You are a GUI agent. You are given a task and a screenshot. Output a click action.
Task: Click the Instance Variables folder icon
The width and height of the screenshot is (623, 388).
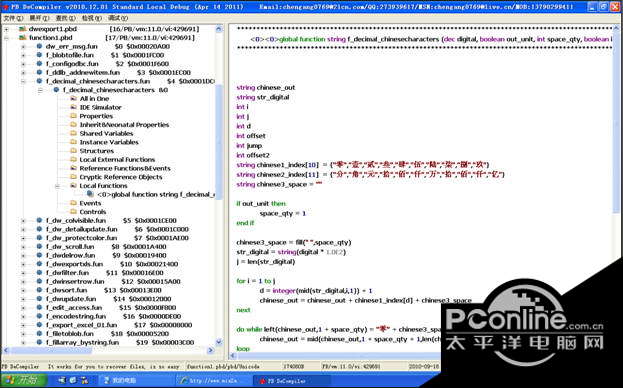74,142
